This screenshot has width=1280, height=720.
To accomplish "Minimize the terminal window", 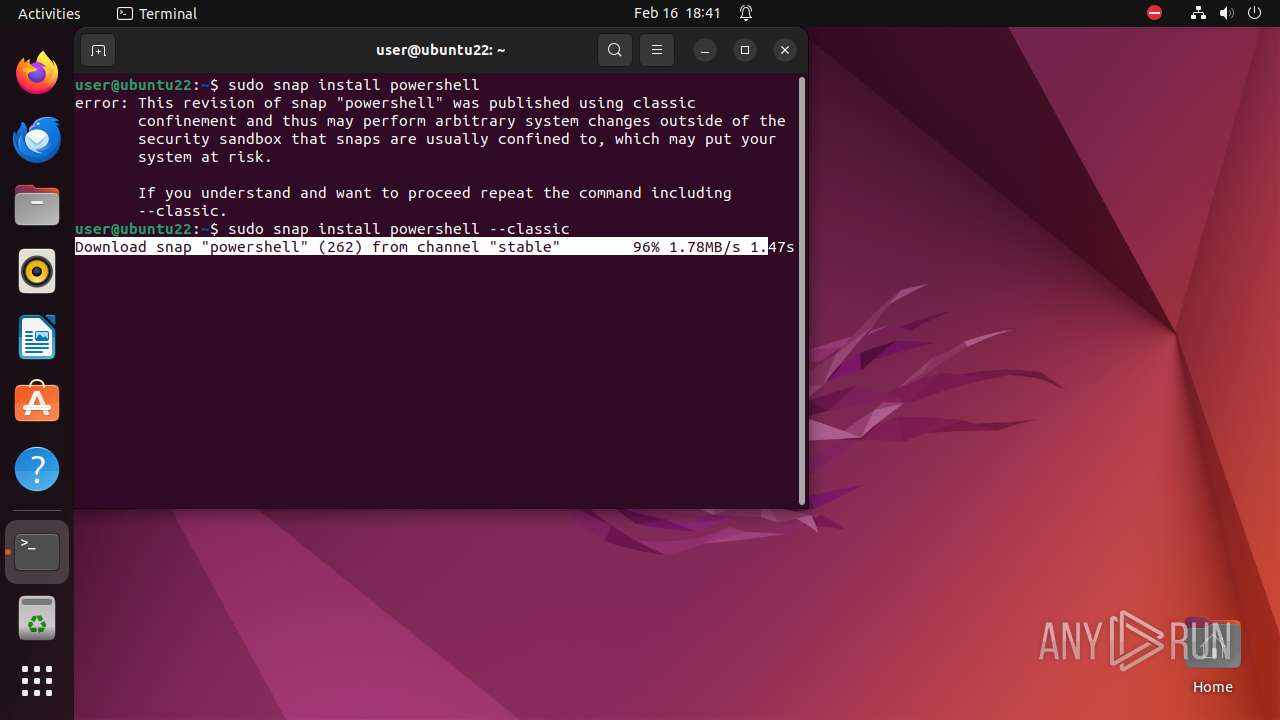I will pos(705,50).
